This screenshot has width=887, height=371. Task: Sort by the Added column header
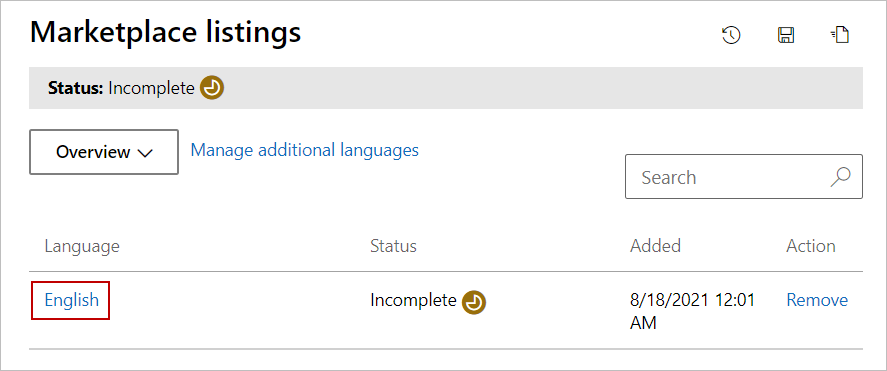click(x=655, y=246)
